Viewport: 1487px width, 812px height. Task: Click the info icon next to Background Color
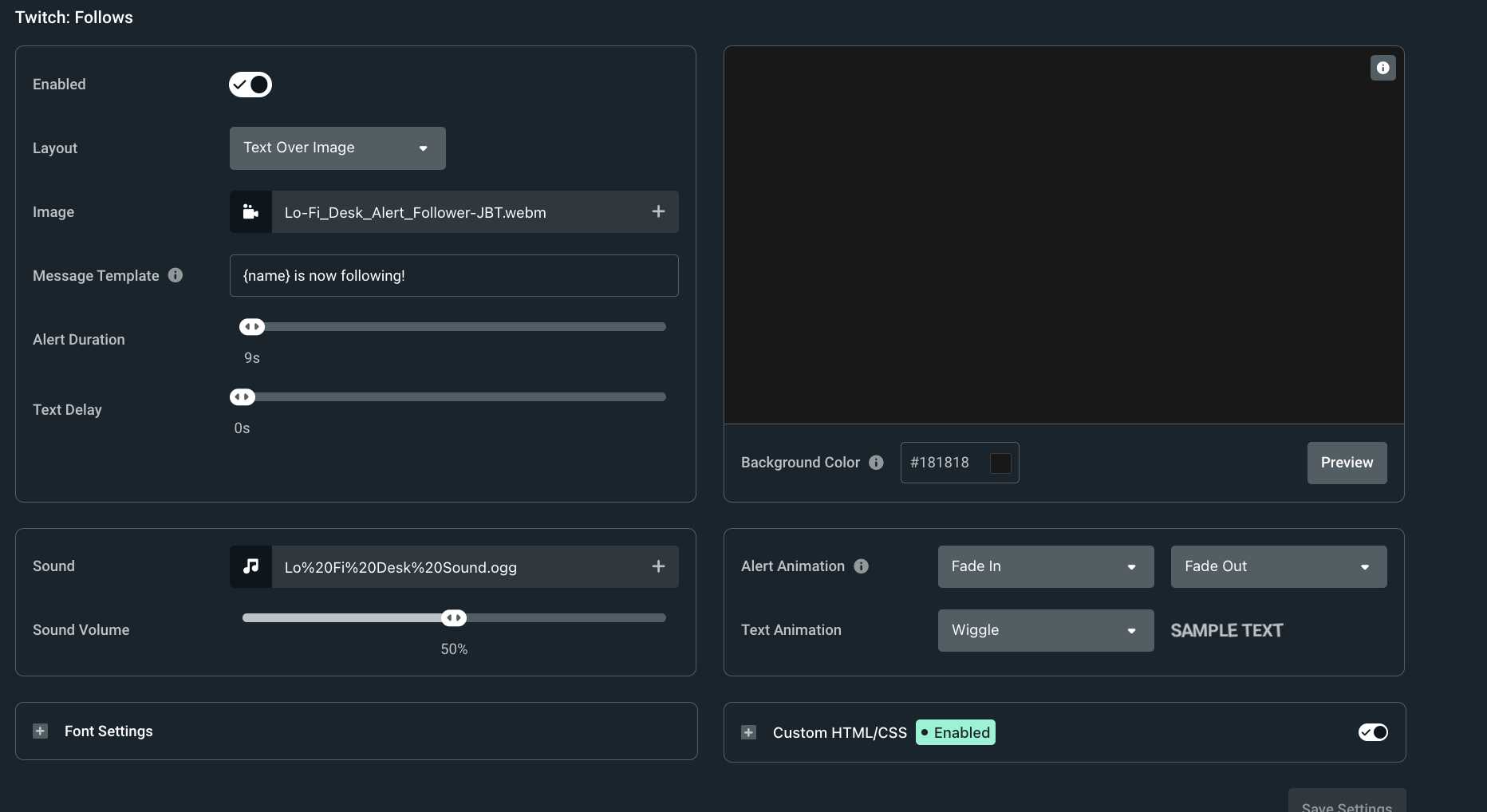[x=876, y=463]
